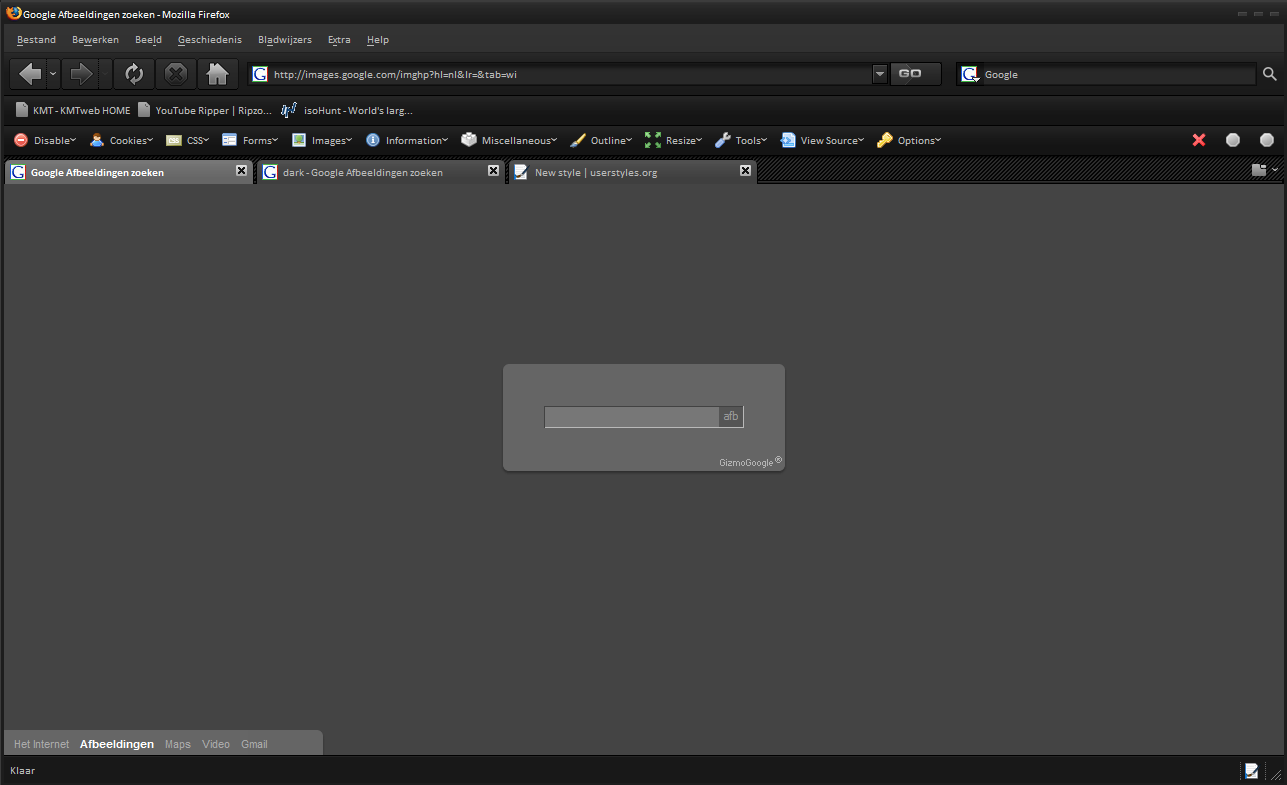Stop loading the page
The image size is (1287, 785).
(x=176, y=74)
